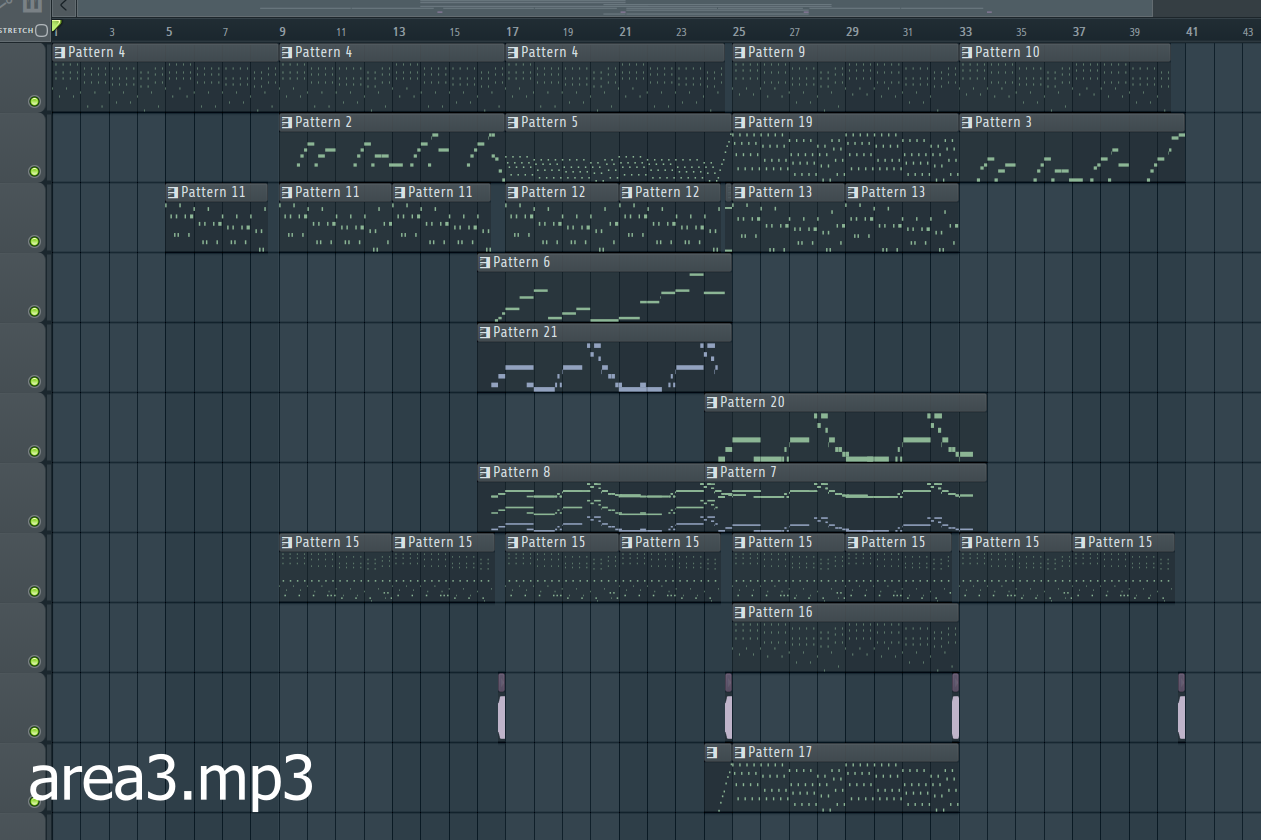Open the clip menu icon of Pattern 10
Image resolution: width=1261 pixels, height=840 pixels.
pos(967,52)
